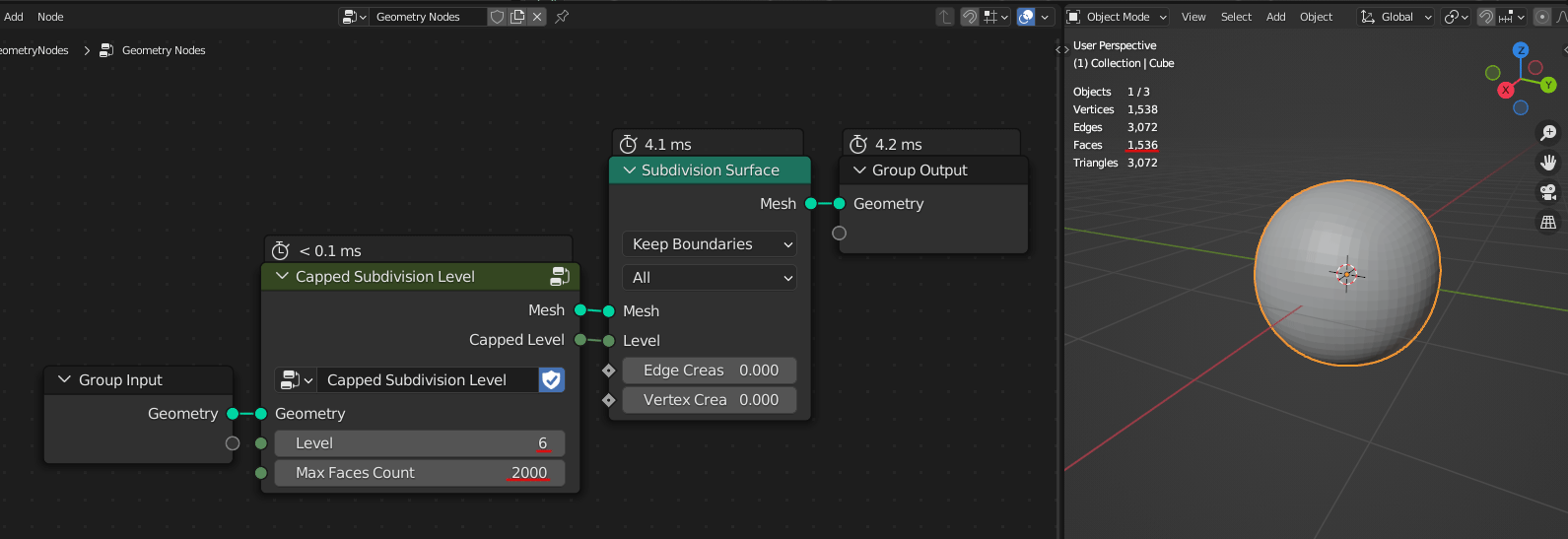The height and width of the screenshot is (539, 1568).
Task: Open the Select menu in 3D viewport
Action: coord(1236,17)
